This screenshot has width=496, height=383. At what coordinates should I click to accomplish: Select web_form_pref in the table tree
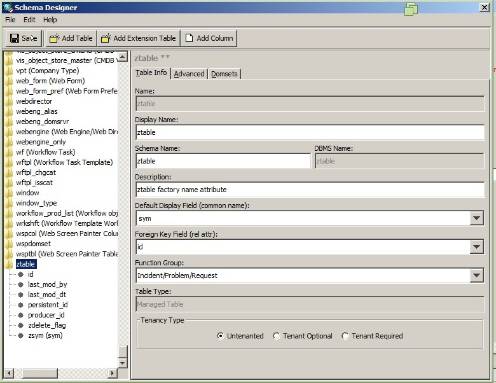click(67, 91)
